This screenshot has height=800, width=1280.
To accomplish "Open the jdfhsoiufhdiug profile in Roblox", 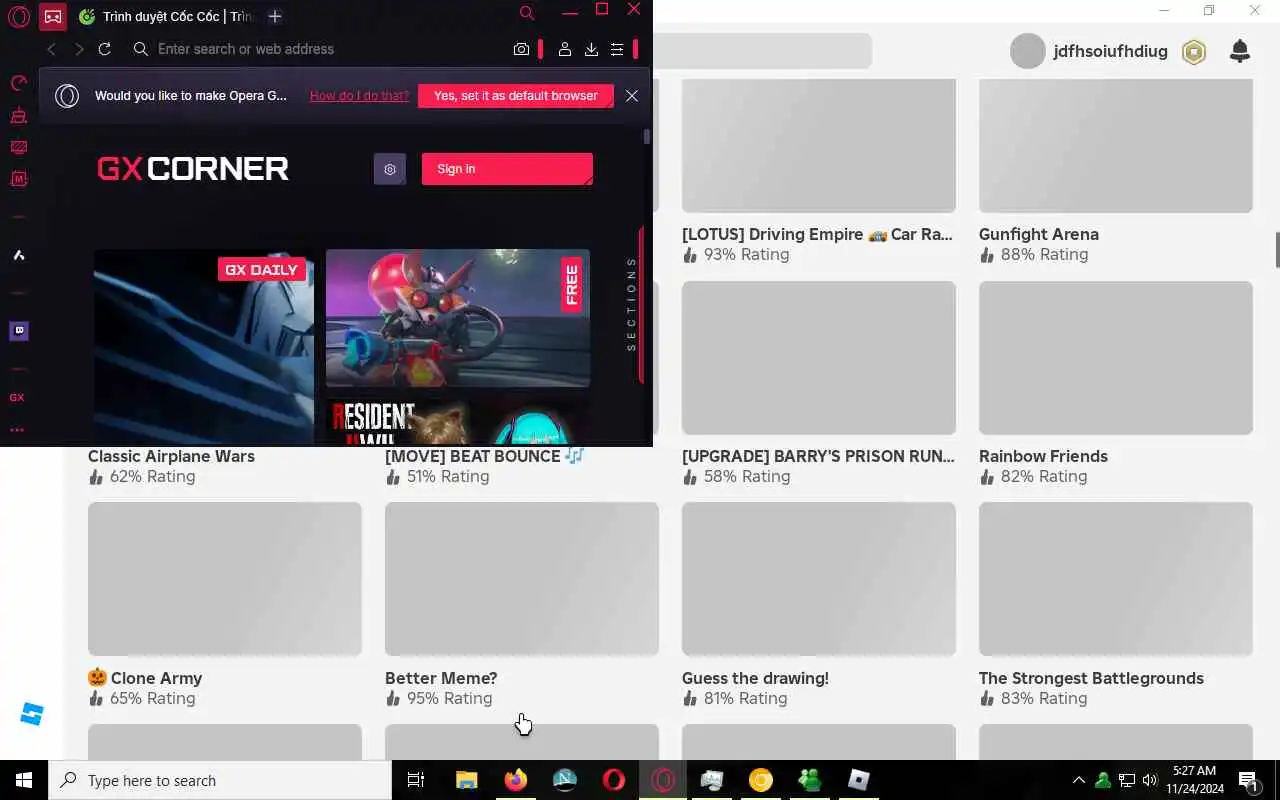I will [x=1089, y=51].
